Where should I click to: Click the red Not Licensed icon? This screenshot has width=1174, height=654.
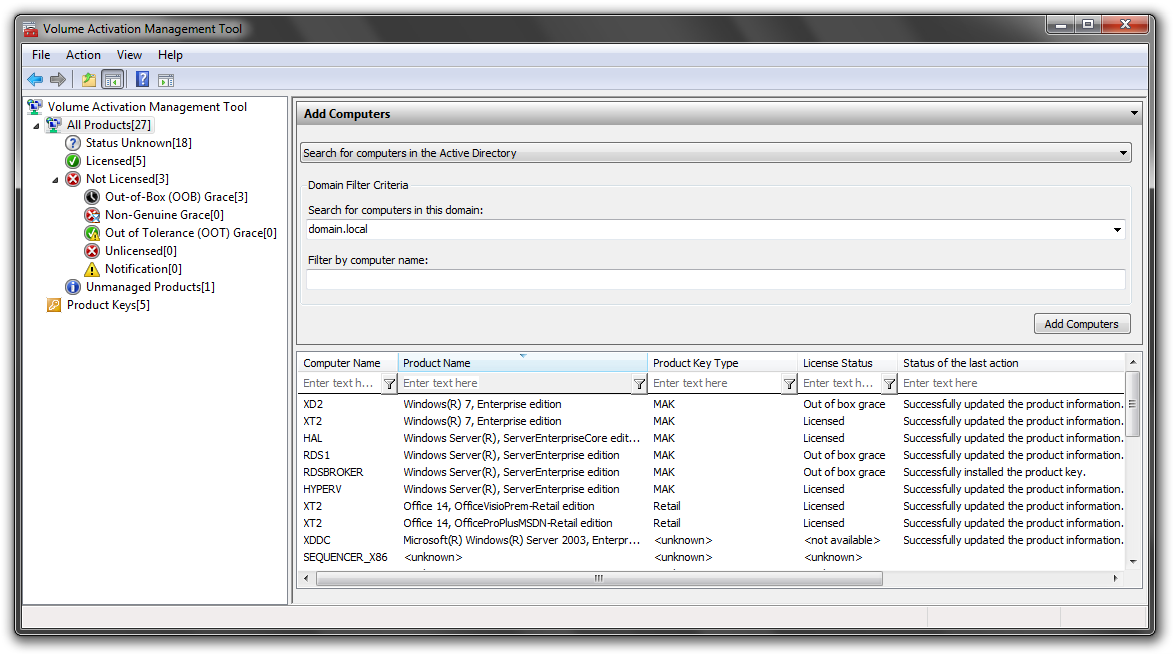click(73, 178)
